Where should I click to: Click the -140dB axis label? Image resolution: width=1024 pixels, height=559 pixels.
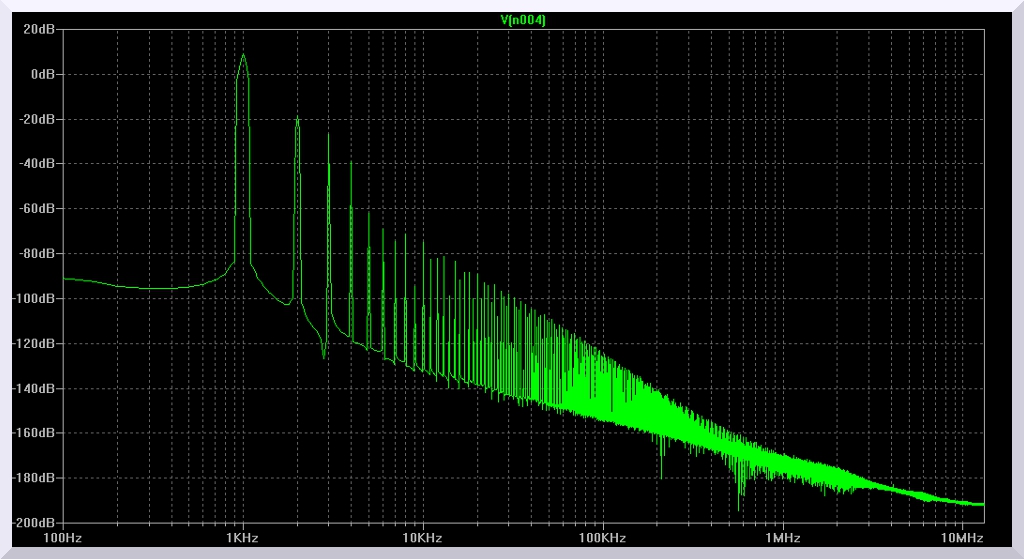36,388
